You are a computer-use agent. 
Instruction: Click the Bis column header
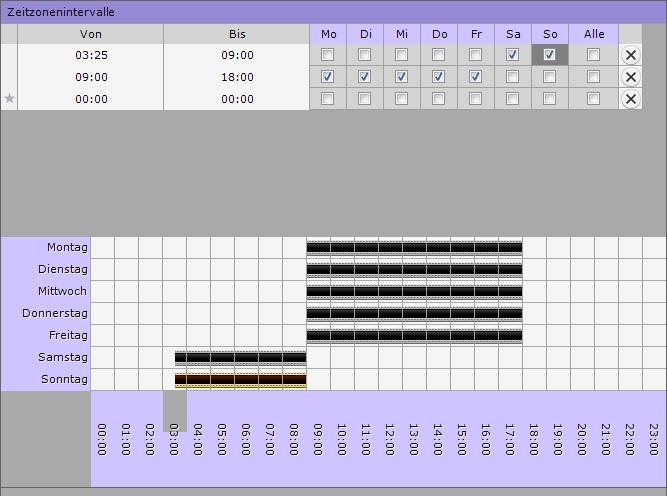click(237, 34)
